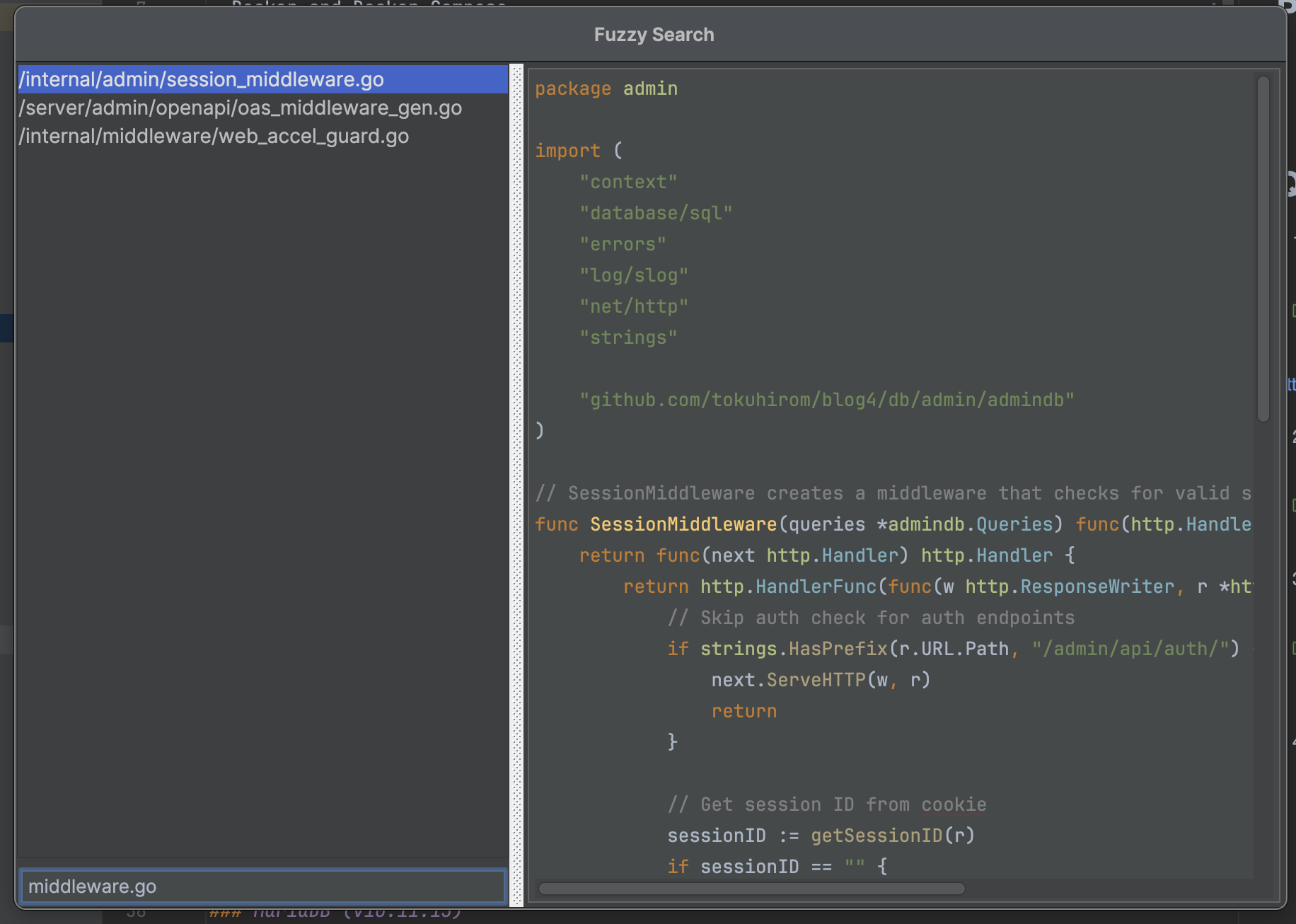Click the "net/http" import string

(634, 306)
